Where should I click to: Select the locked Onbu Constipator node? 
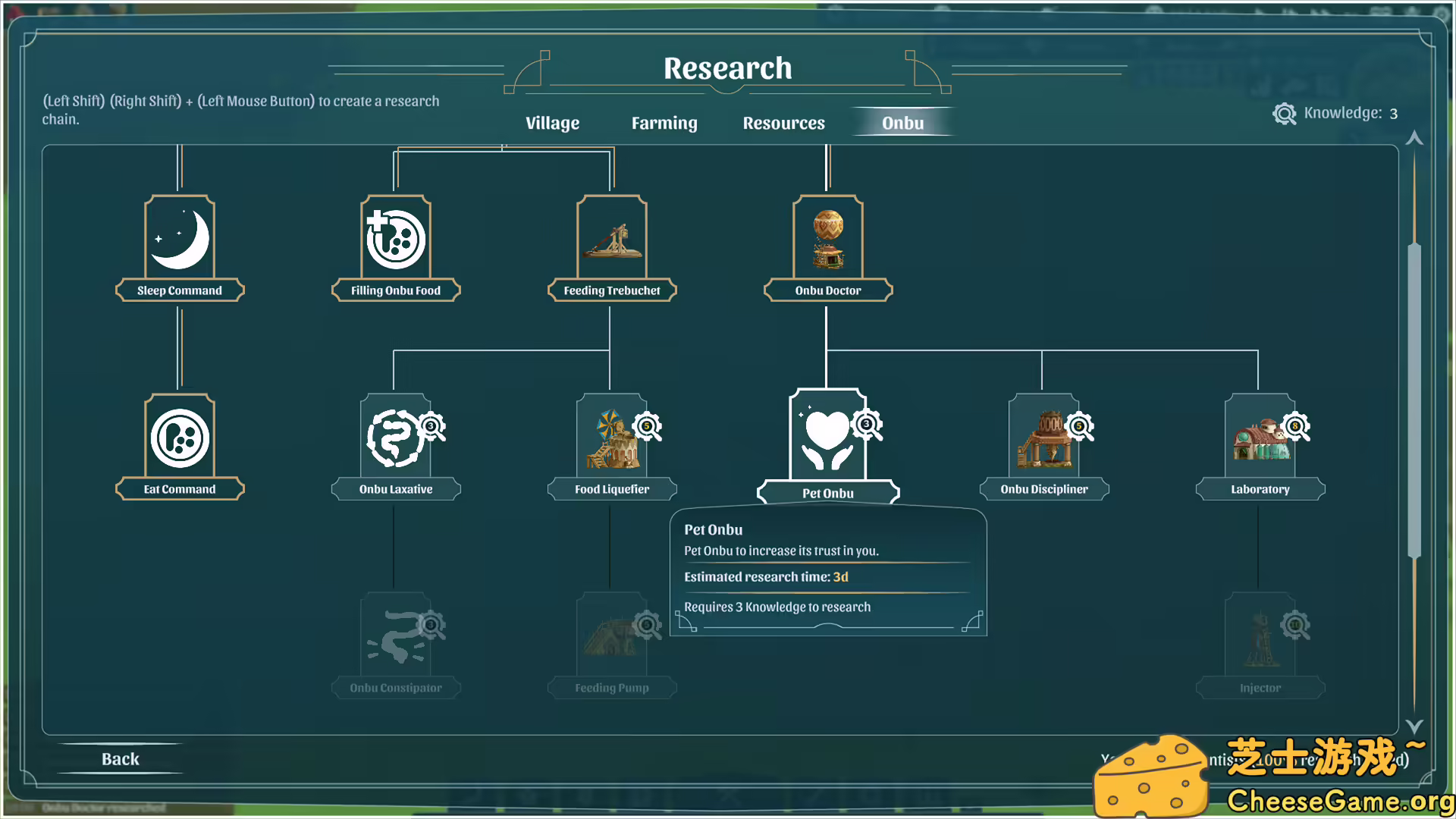pyautogui.click(x=395, y=637)
